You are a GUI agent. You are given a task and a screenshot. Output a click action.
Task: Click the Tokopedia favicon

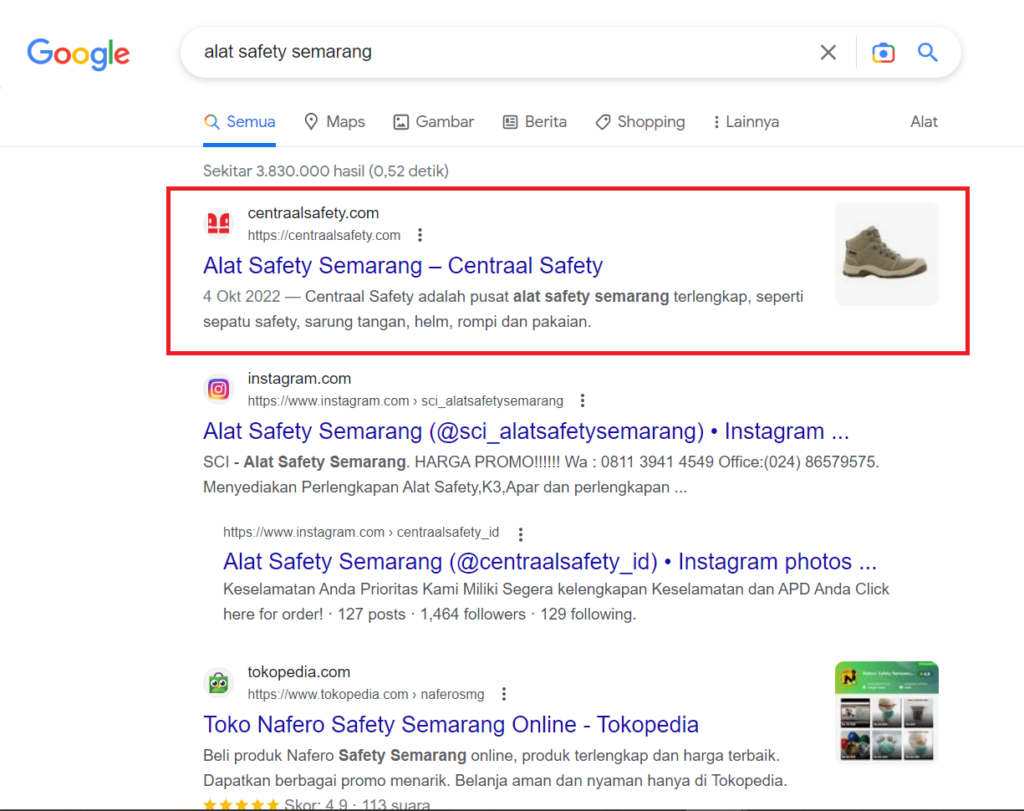(x=218, y=683)
